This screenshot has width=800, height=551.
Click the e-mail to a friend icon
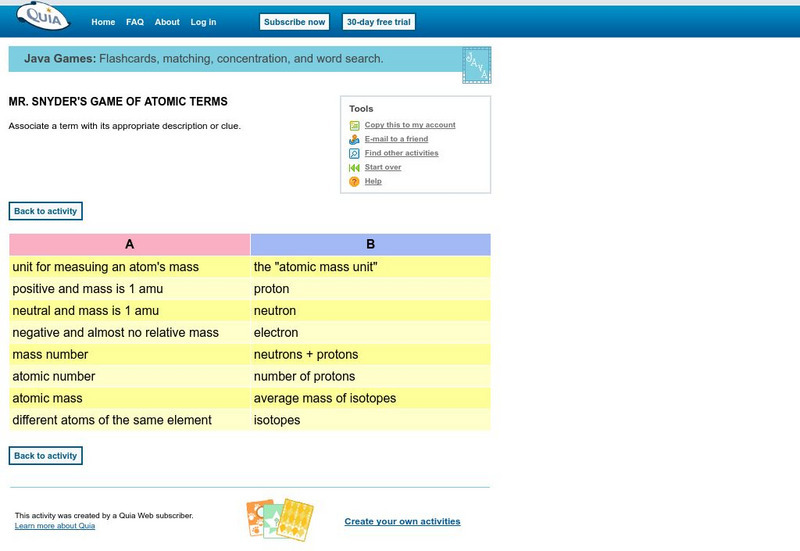click(354, 140)
